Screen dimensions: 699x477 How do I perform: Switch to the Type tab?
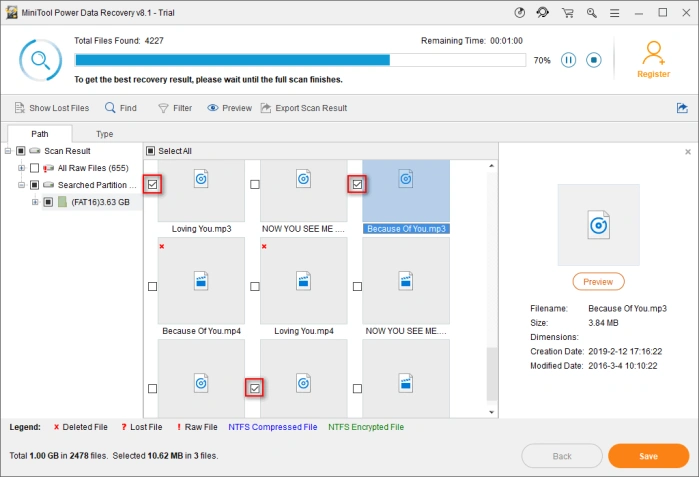[104, 134]
